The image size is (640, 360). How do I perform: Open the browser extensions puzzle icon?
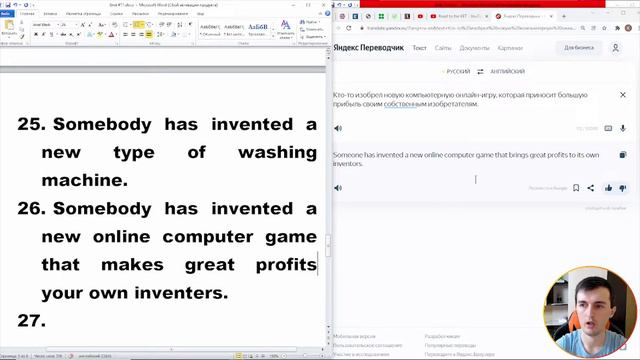[617, 28]
